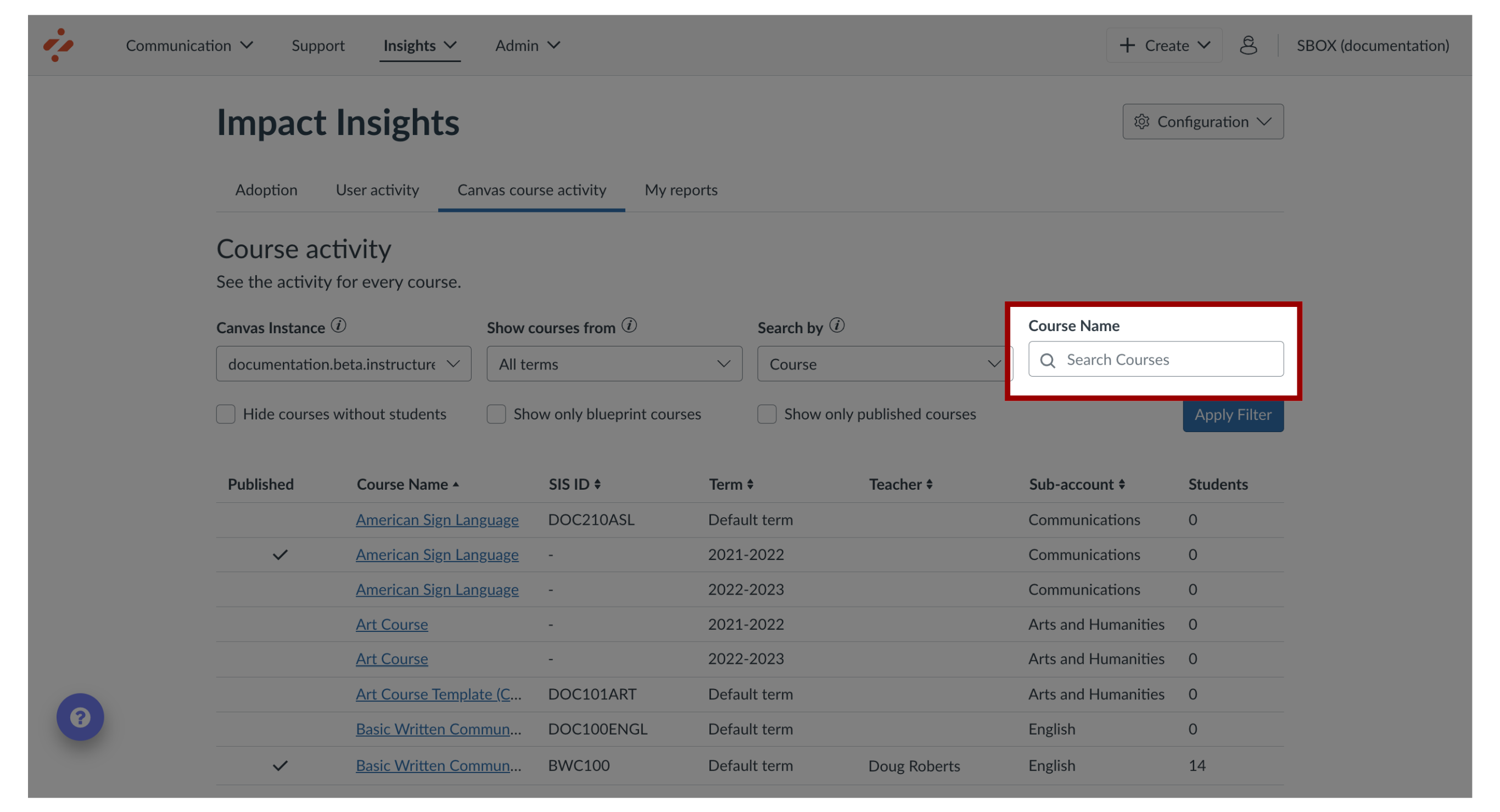Click SBOX (documentation) account label
This screenshot has width=1500, height=812.
1372,45
